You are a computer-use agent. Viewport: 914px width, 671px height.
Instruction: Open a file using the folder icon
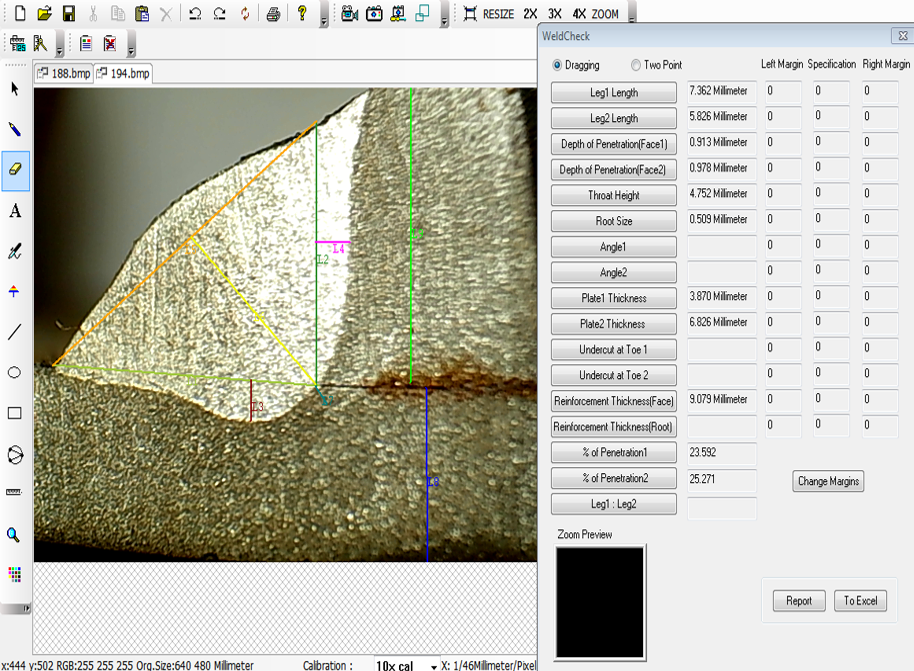[x=44, y=13]
